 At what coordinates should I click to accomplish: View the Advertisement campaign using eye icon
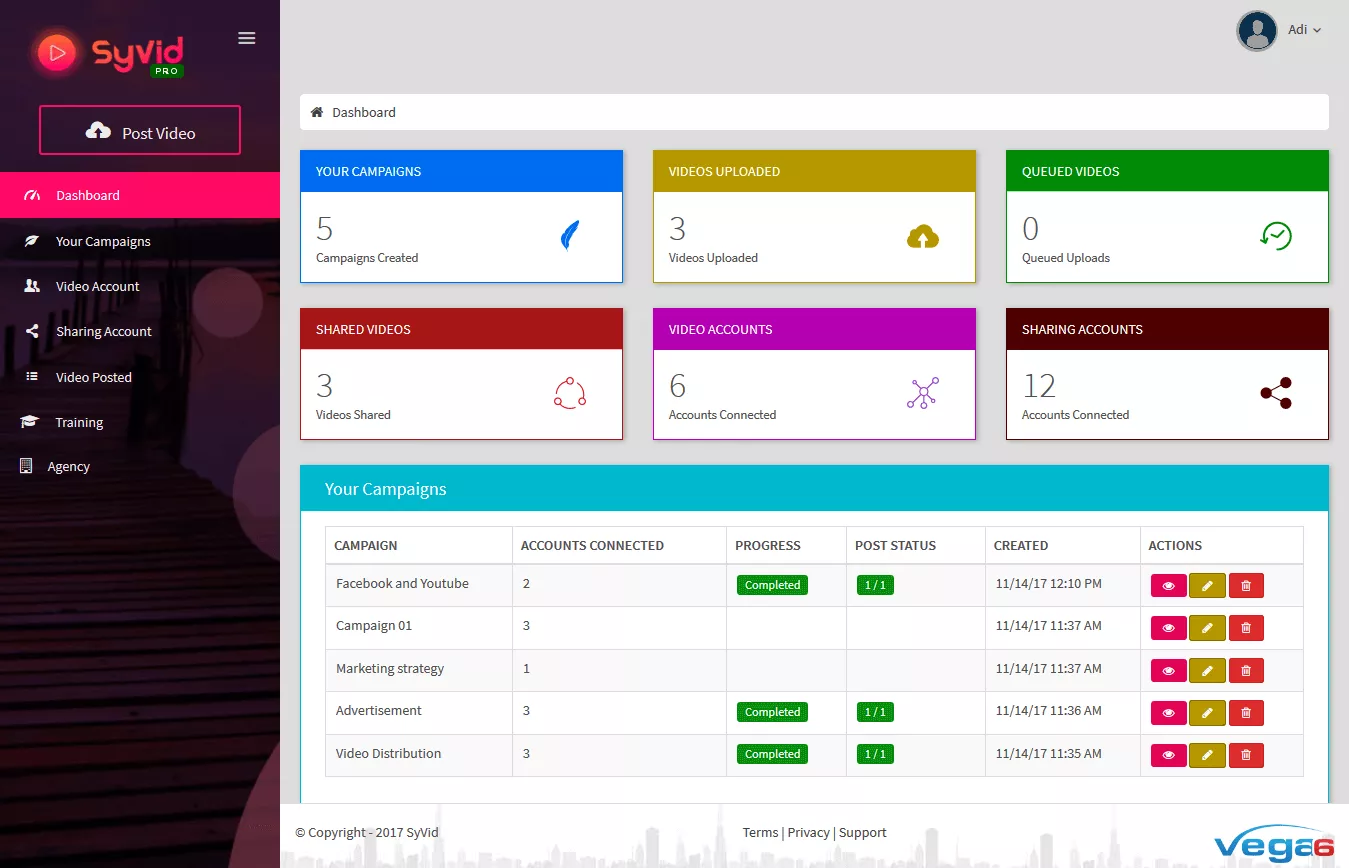click(x=1168, y=713)
